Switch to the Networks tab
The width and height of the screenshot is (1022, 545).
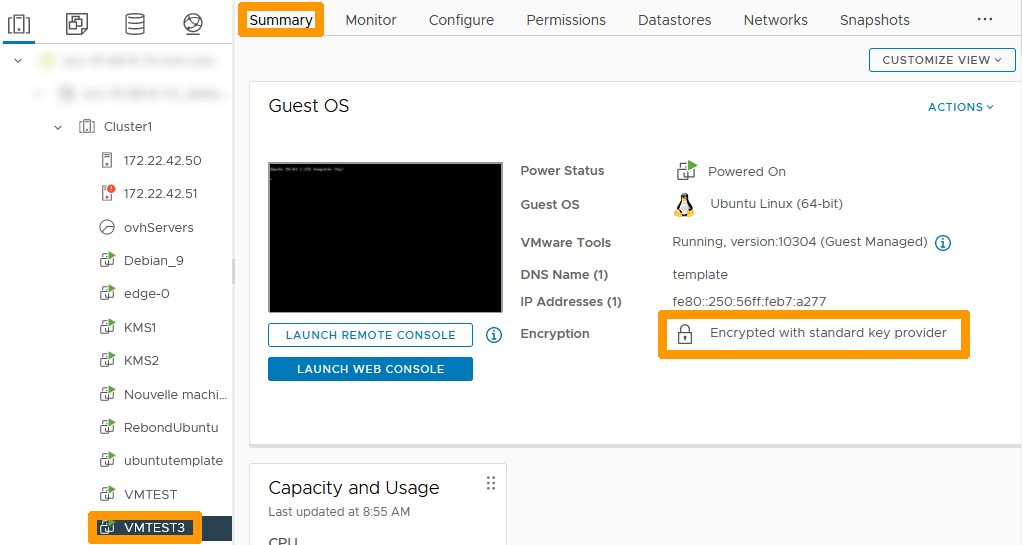[776, 20]
